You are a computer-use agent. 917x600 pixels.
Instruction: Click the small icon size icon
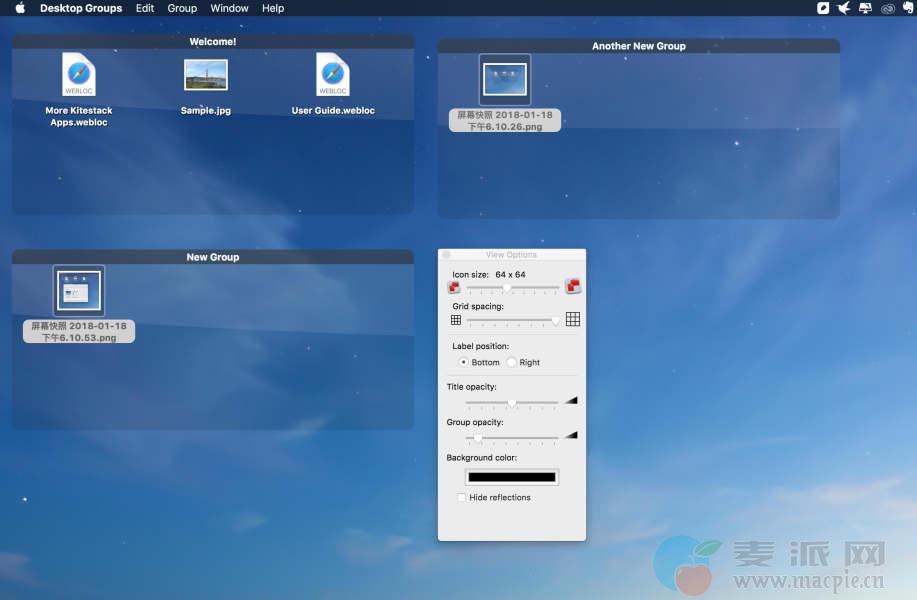pyautogui.click(x=454, y=288)
